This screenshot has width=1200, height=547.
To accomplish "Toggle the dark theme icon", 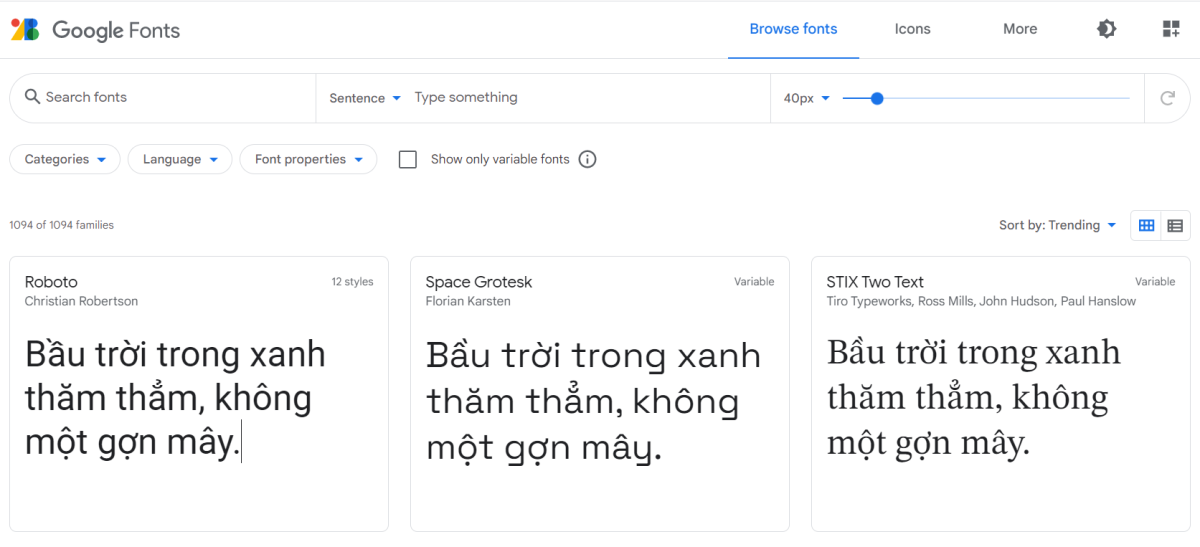I will click(1107, 29).
